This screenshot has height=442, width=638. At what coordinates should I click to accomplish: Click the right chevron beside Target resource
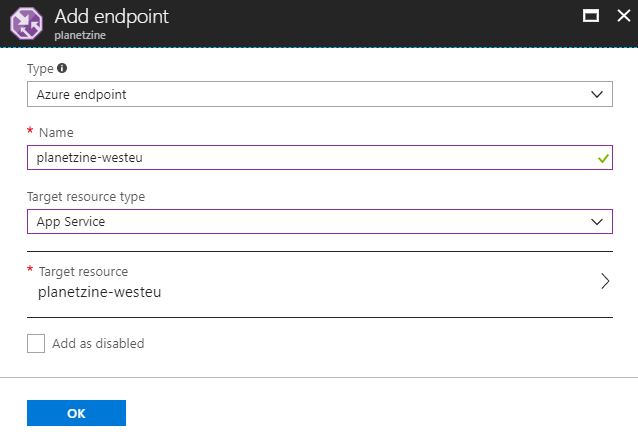(605, 281)
